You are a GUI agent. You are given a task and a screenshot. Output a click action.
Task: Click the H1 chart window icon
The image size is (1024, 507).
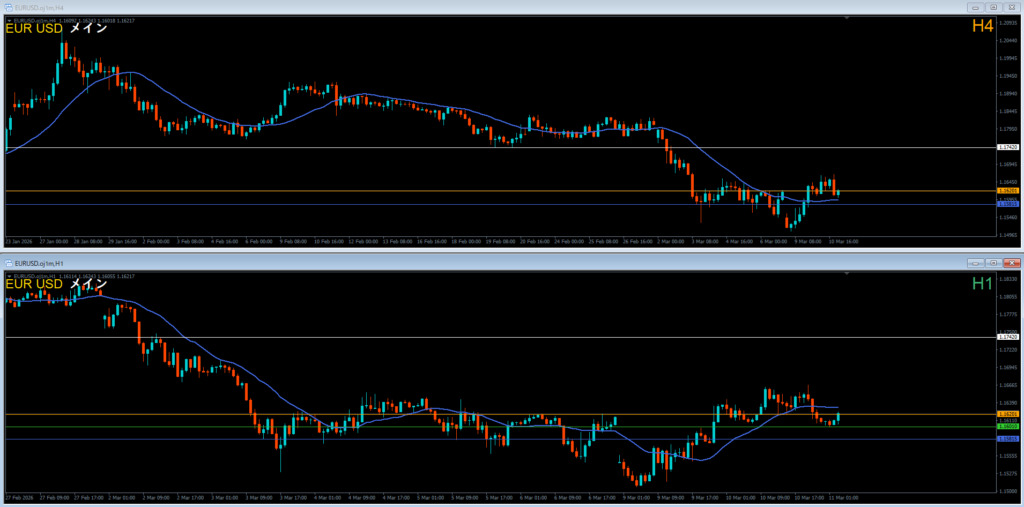tap(10, 262)
